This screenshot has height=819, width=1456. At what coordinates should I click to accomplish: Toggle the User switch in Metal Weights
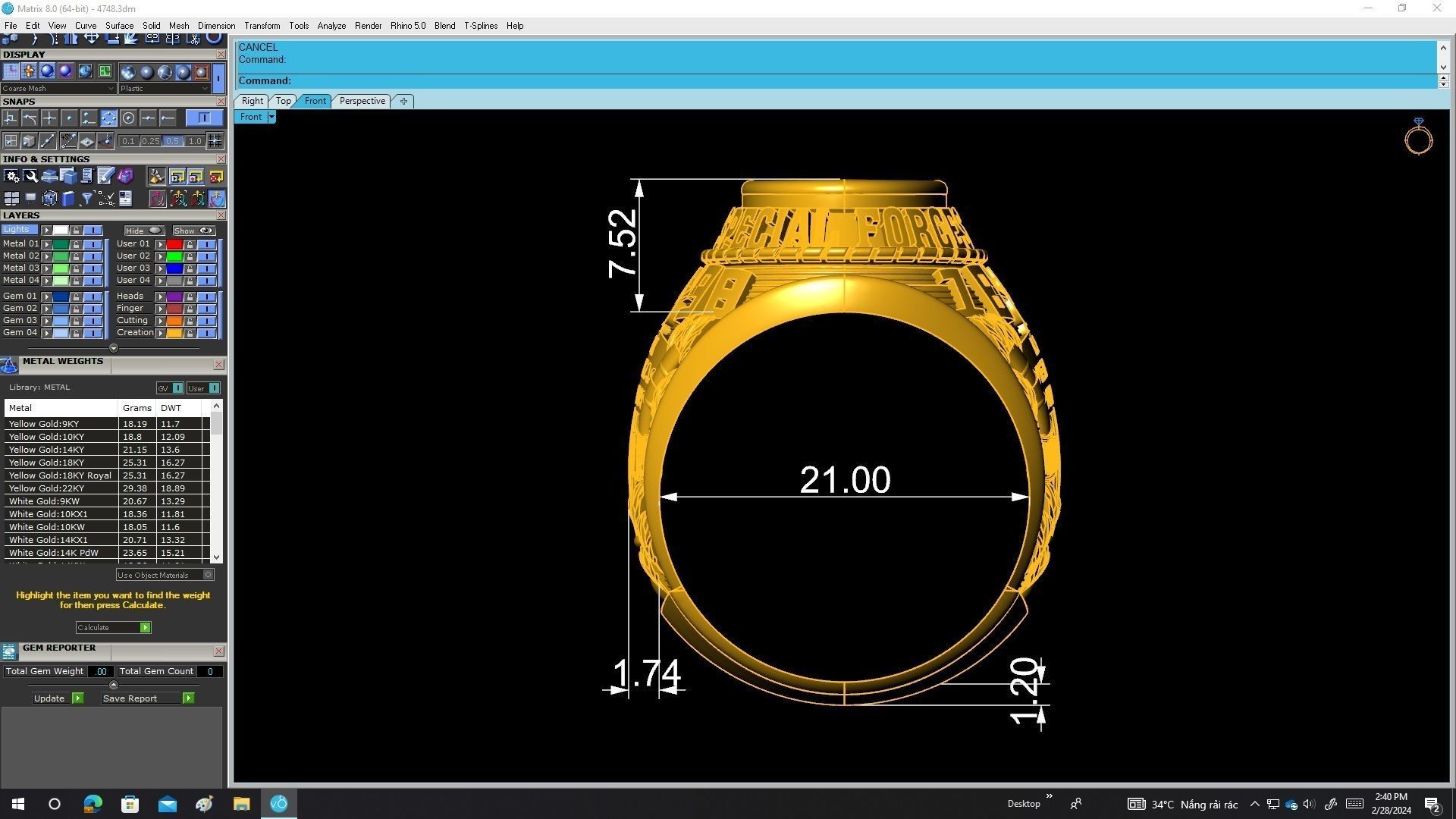pyautogui.click(x=204, y=388)
